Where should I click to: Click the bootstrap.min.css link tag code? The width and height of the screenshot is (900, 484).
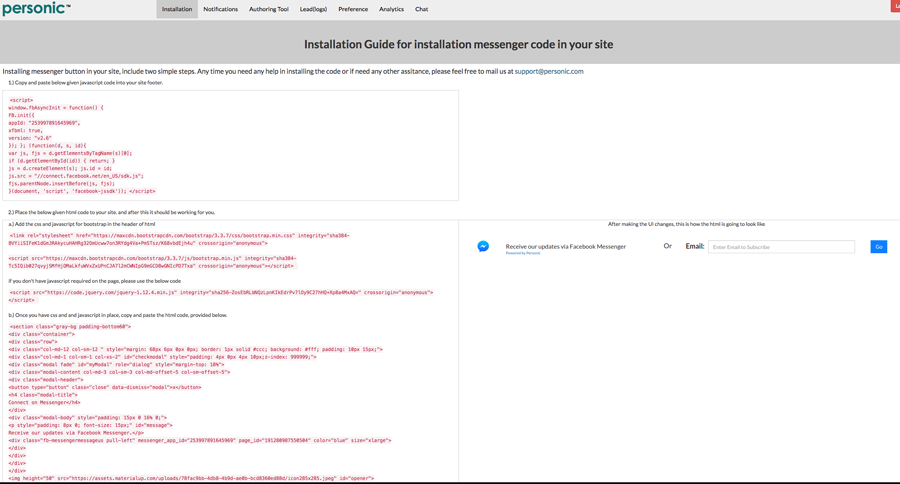coord(179,239)
